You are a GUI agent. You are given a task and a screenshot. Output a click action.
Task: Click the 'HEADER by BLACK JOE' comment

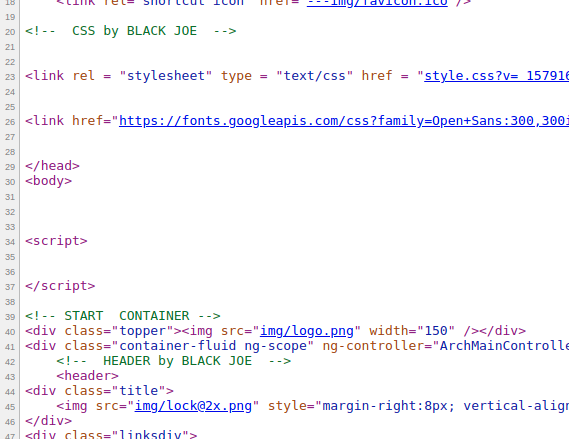(x=173, y=361)
